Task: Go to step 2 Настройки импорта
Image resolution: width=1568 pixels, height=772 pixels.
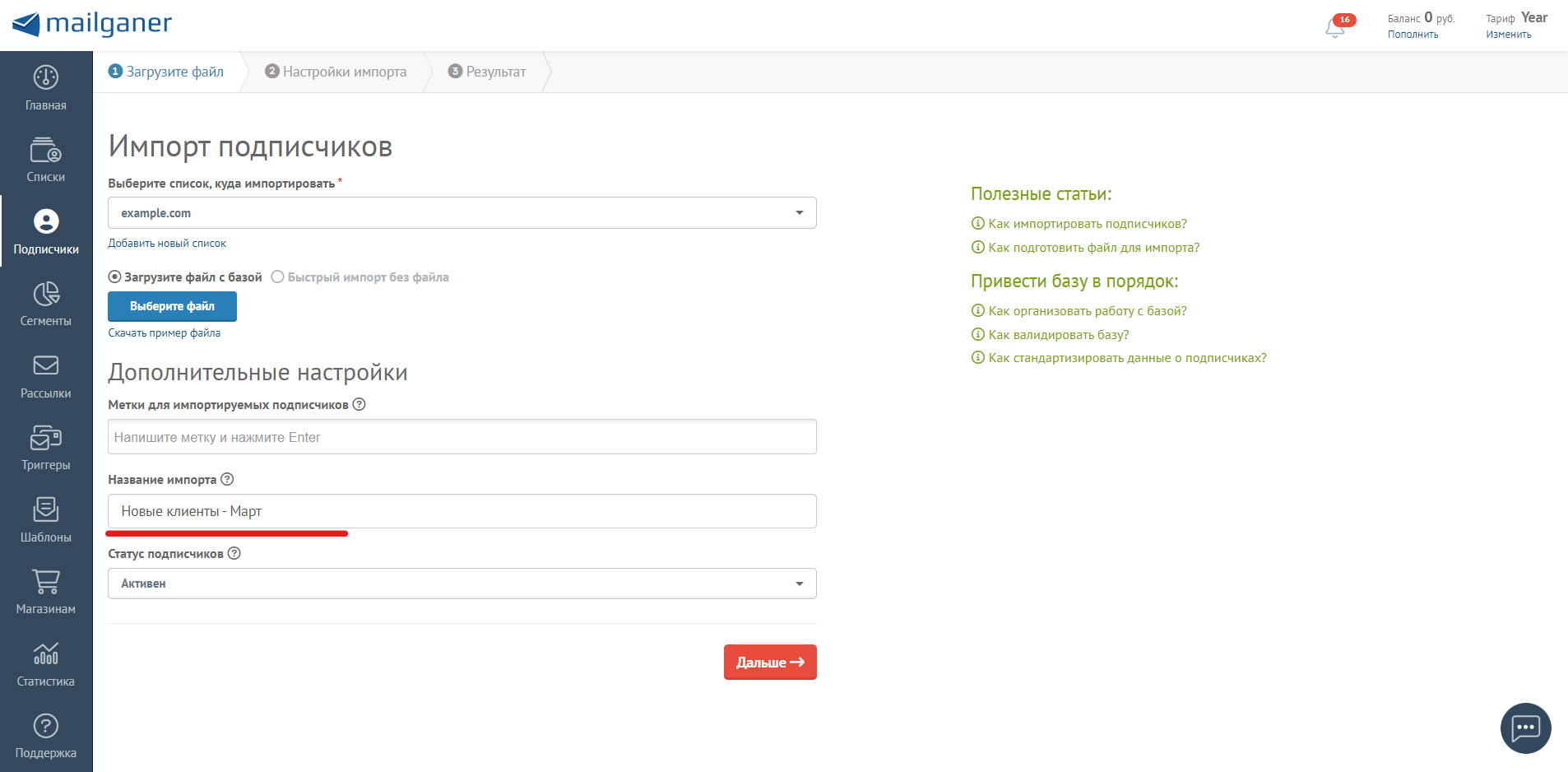Action: point(336,72)
